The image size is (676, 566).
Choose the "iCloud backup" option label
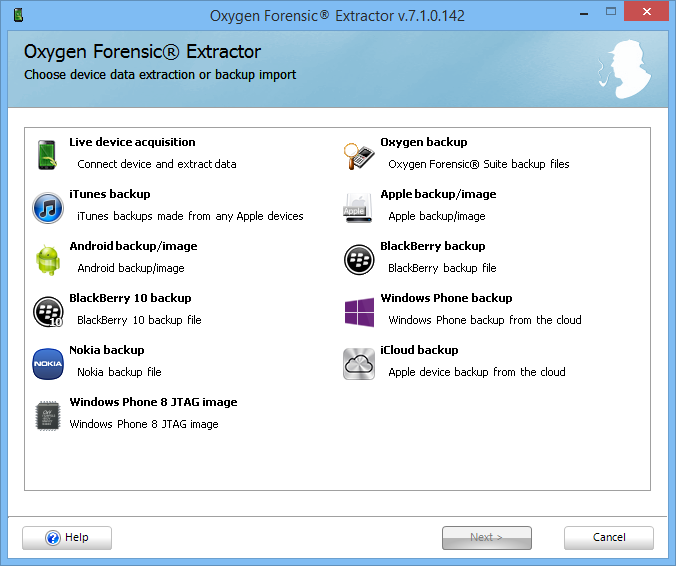(419, 350)
